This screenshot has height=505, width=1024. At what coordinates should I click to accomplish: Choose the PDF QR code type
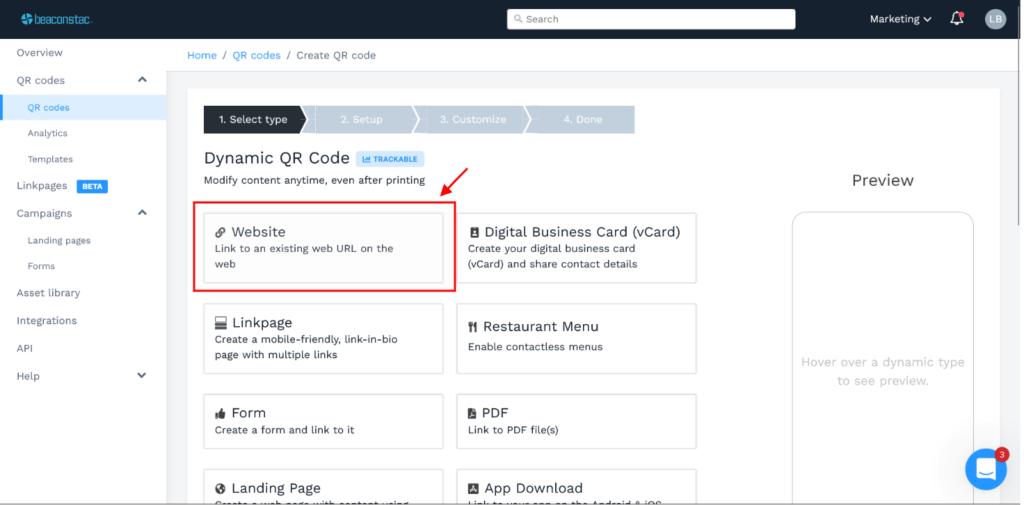click(x=577, y=421)
